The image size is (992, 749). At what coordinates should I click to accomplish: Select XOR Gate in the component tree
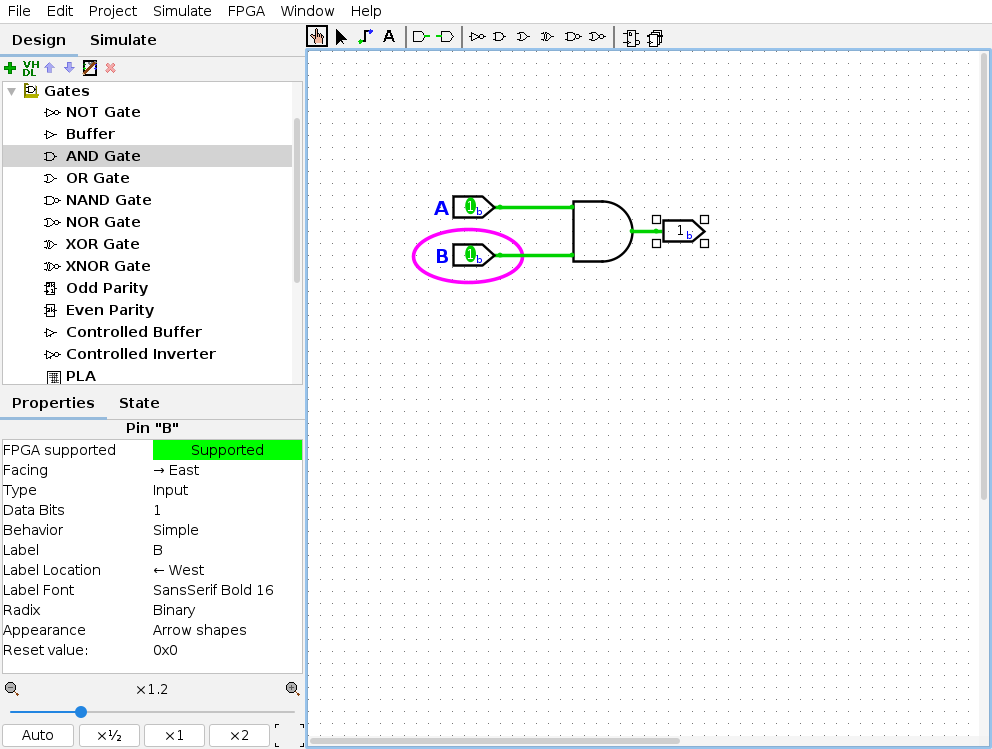coord(102,244)
